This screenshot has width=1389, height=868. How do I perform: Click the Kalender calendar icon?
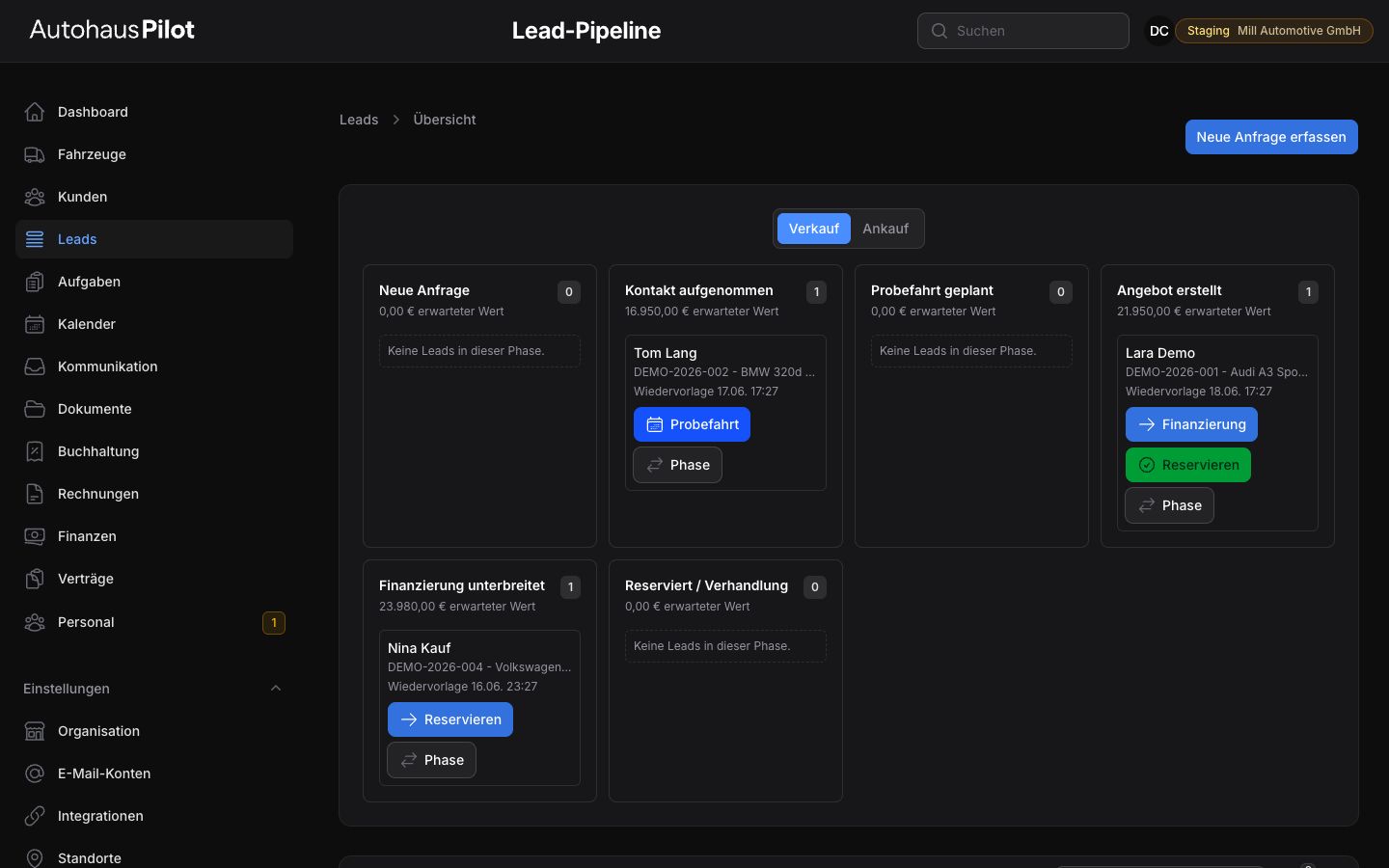[x=35, y=324]
